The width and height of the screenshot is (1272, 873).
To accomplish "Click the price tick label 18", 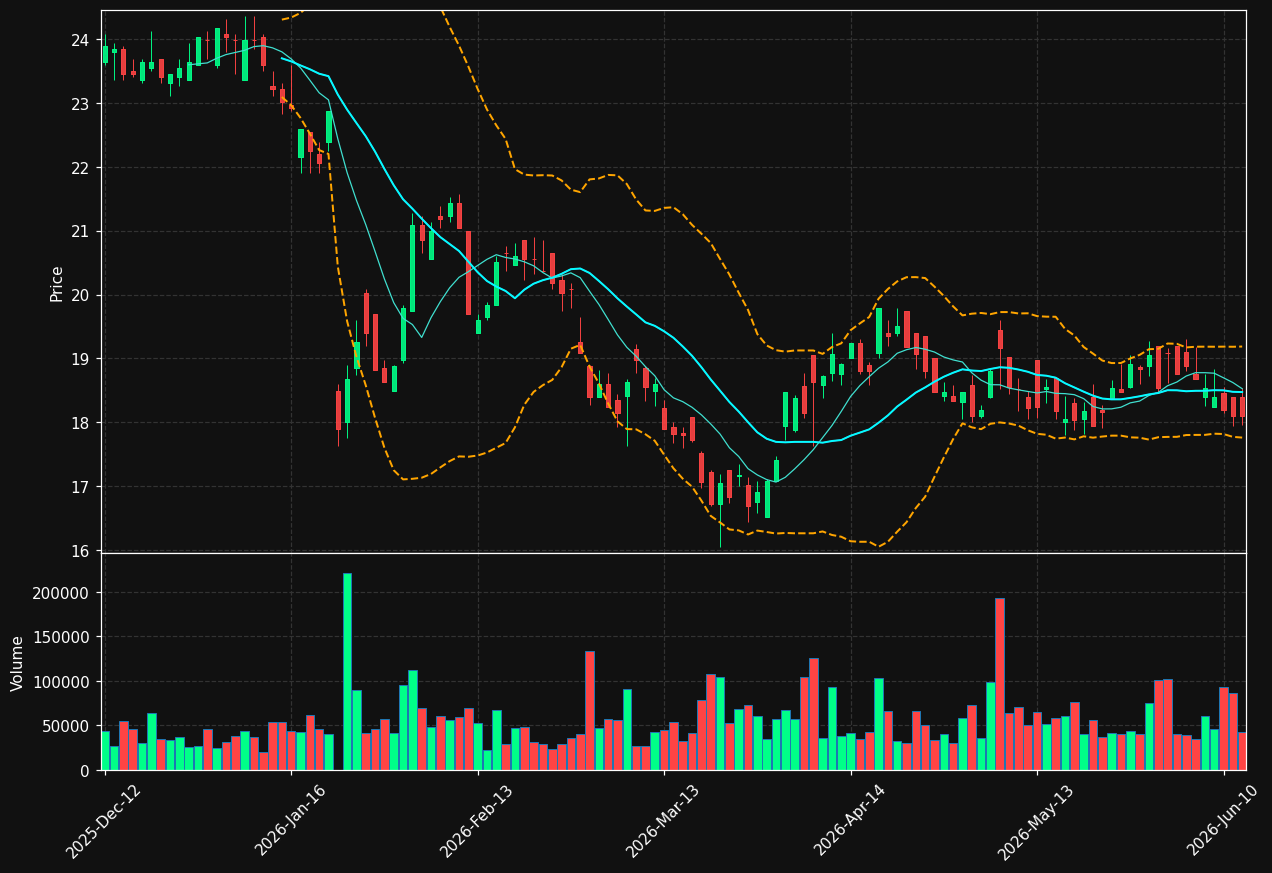I will point(81,423).
